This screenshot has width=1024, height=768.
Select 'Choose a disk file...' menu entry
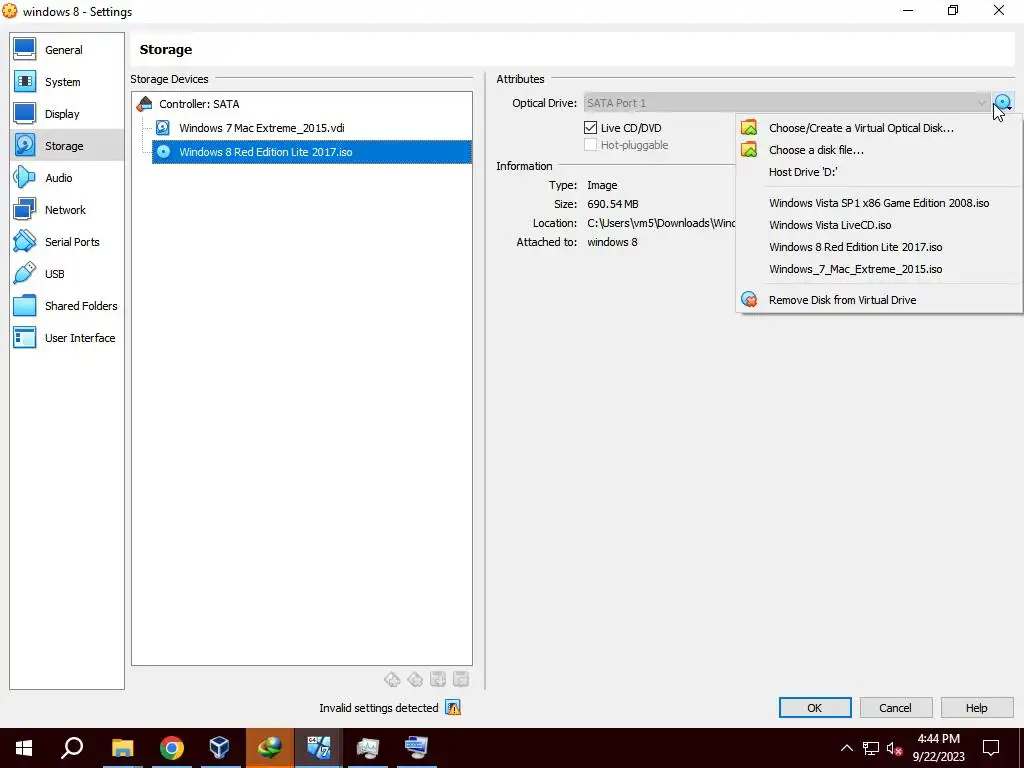pyautogui.click(x=878, y=150)
